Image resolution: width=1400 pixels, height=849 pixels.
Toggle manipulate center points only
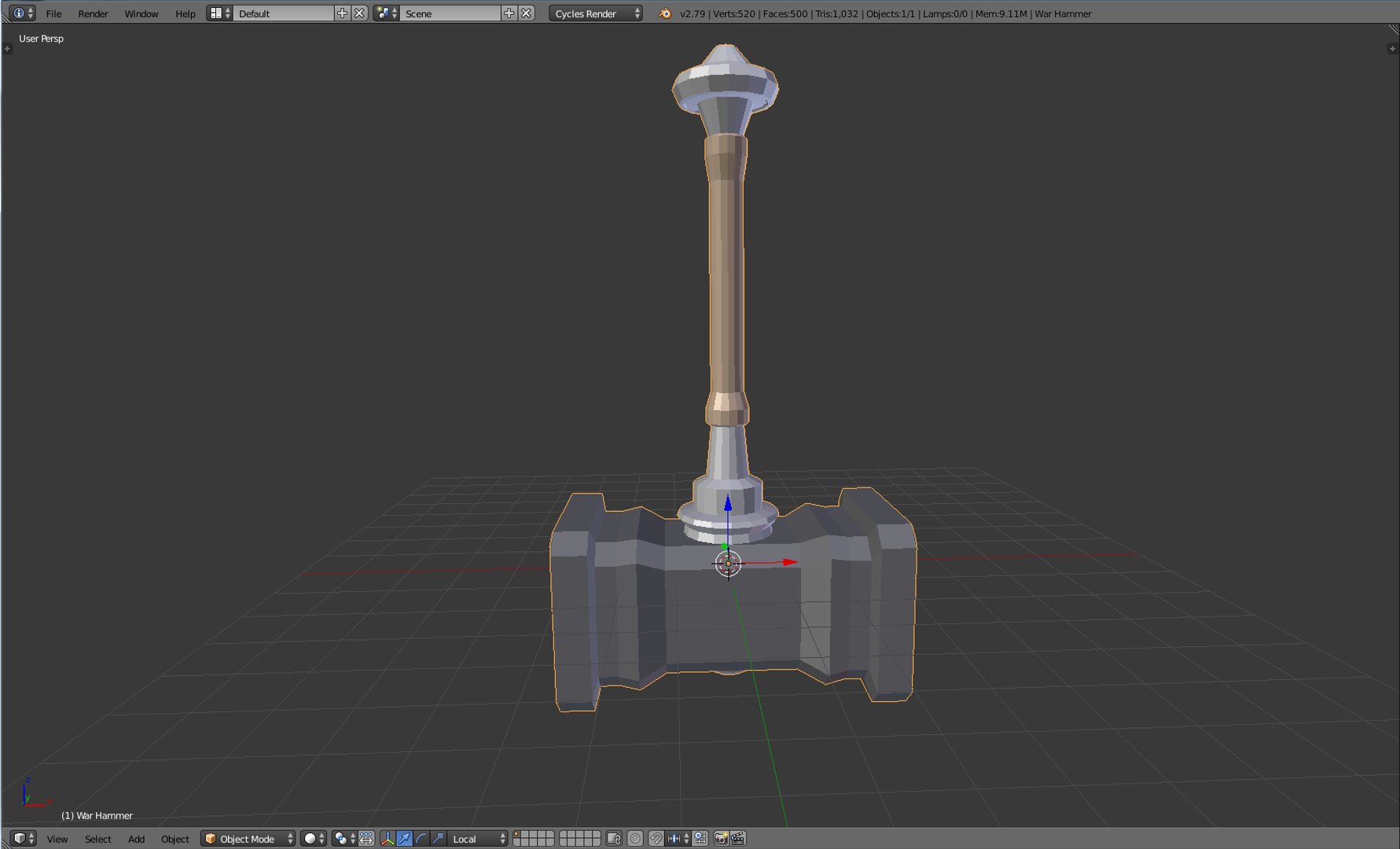(366, 839)
